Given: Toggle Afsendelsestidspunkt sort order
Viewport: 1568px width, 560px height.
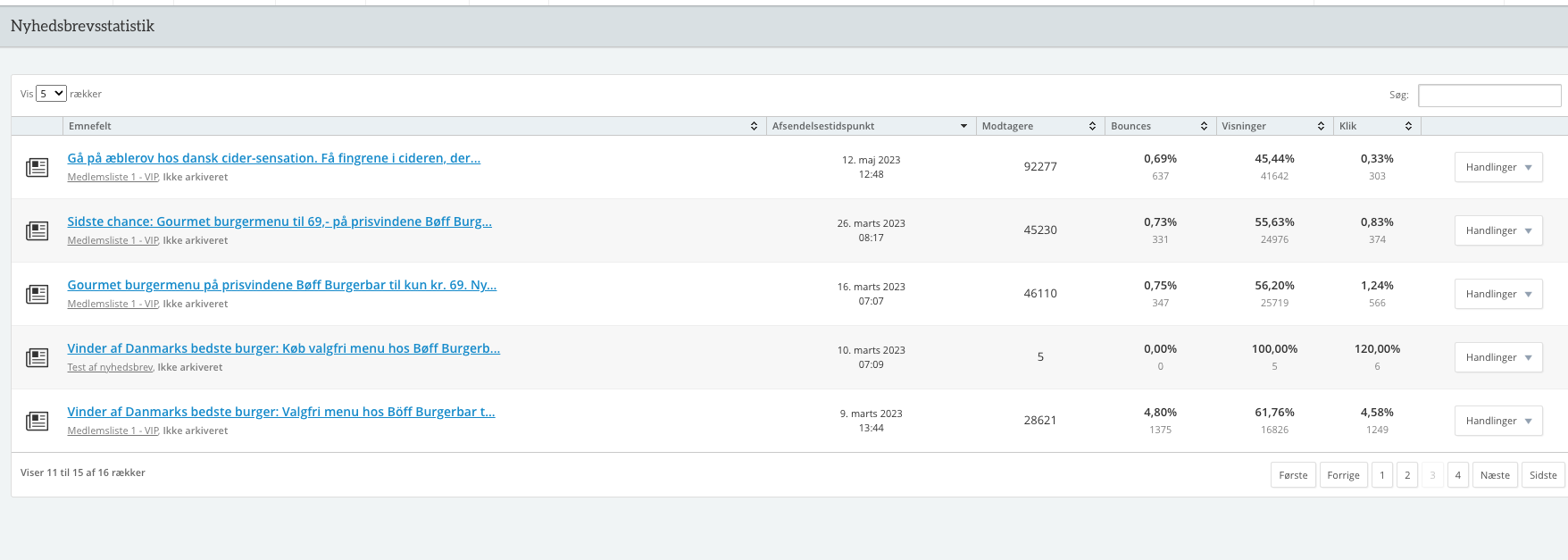Looking at the screenshot, I should click(x=963, y=126).
